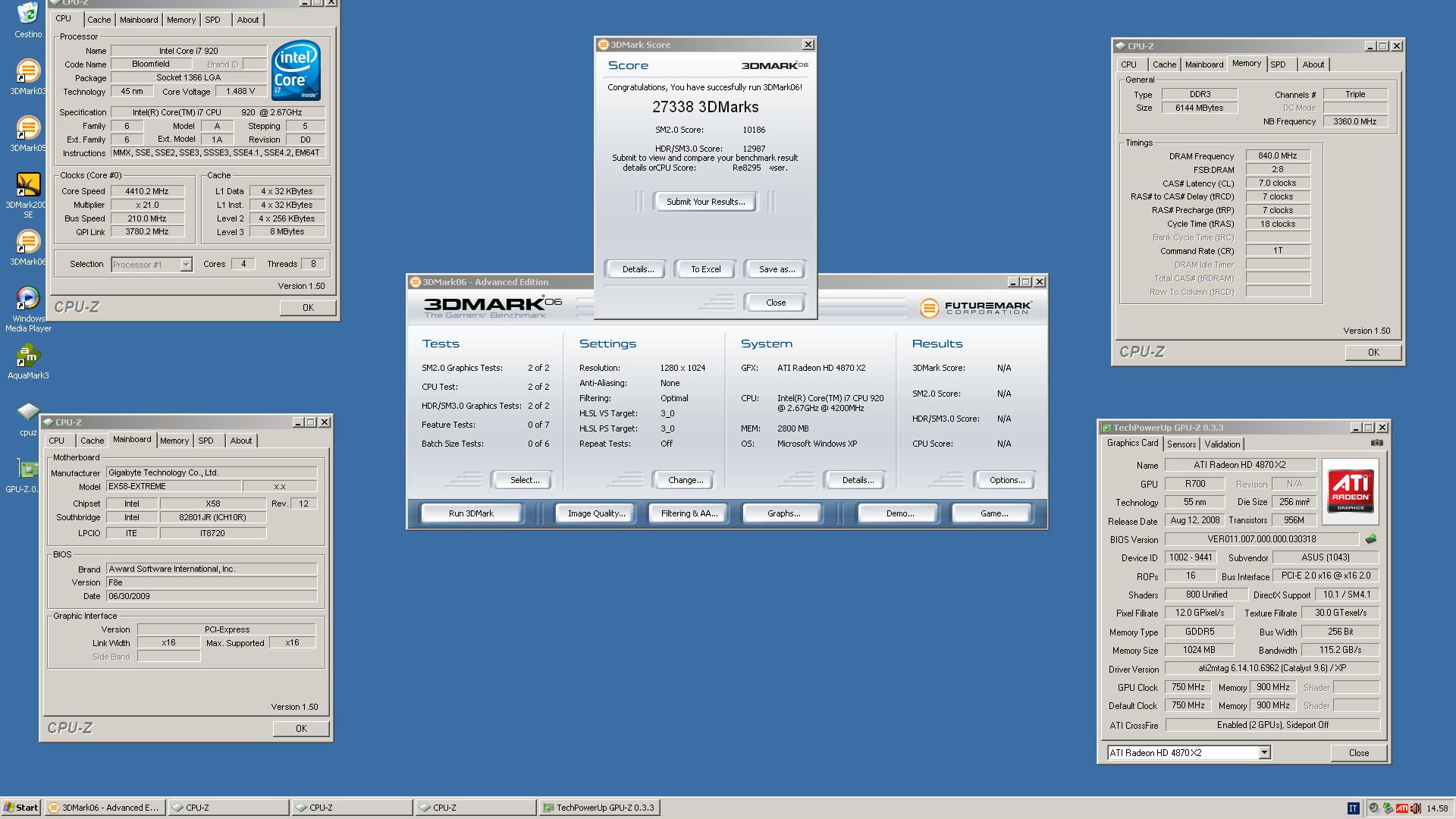
Task: Switch to Sensors tab in GPU-Z
Action: pos(1181,444)
